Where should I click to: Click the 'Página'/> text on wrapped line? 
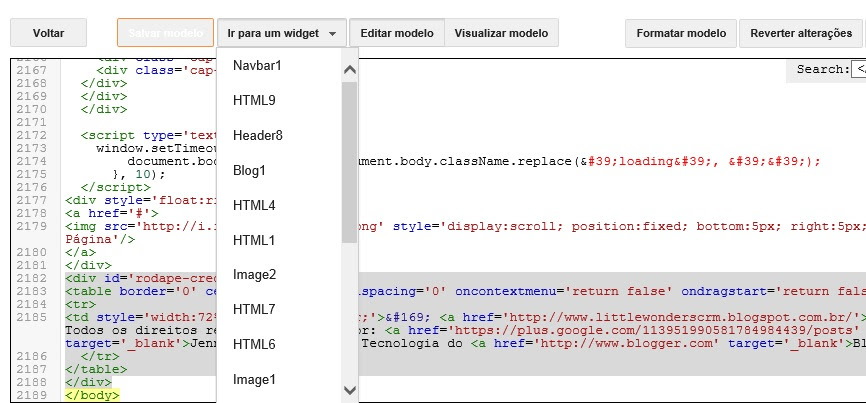click(99, 239)
